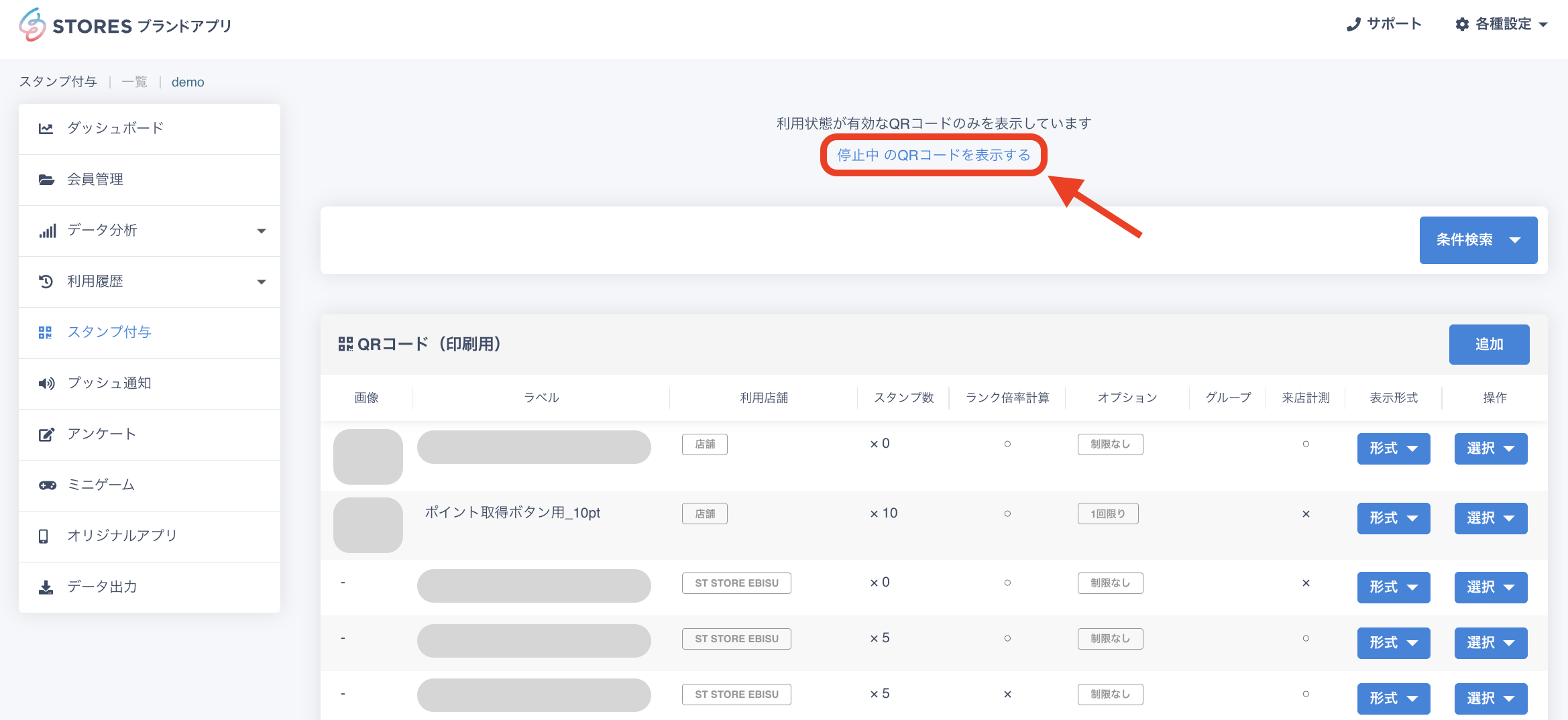Click the 店舗 badge in the first row
This screenshot has height=720, width=1568.
tap(705, 444)
